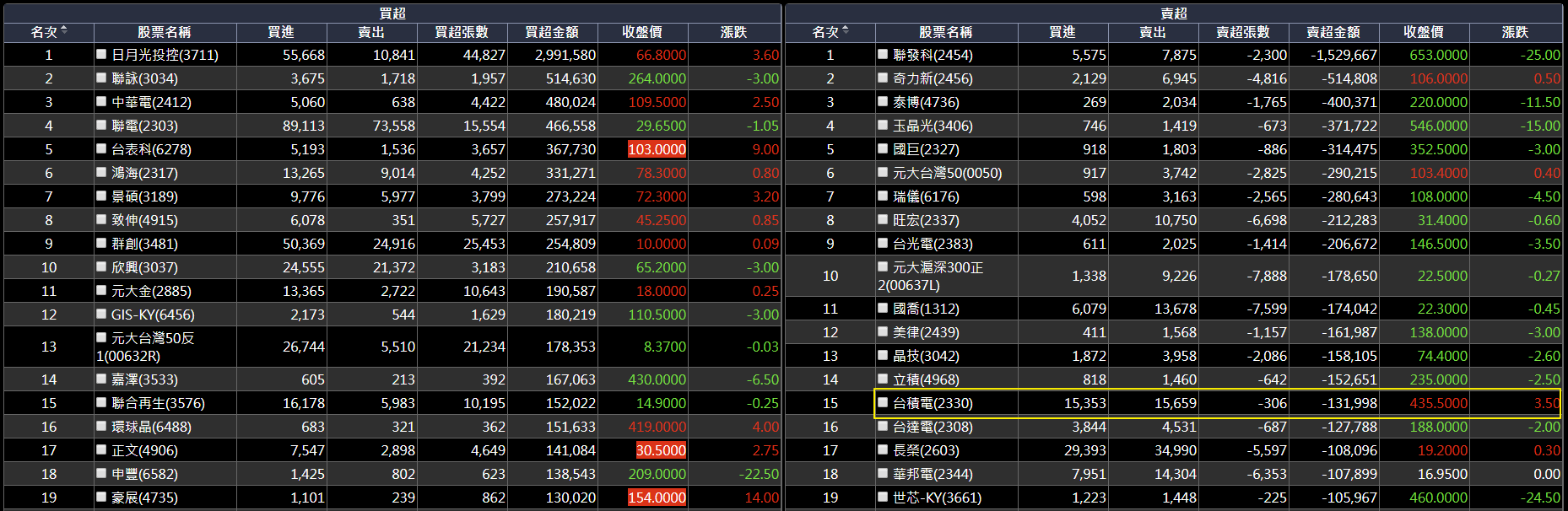Click the stock name 嘉澤(3533)
The width and height of the screenshot is (1568, 511).
144,379
